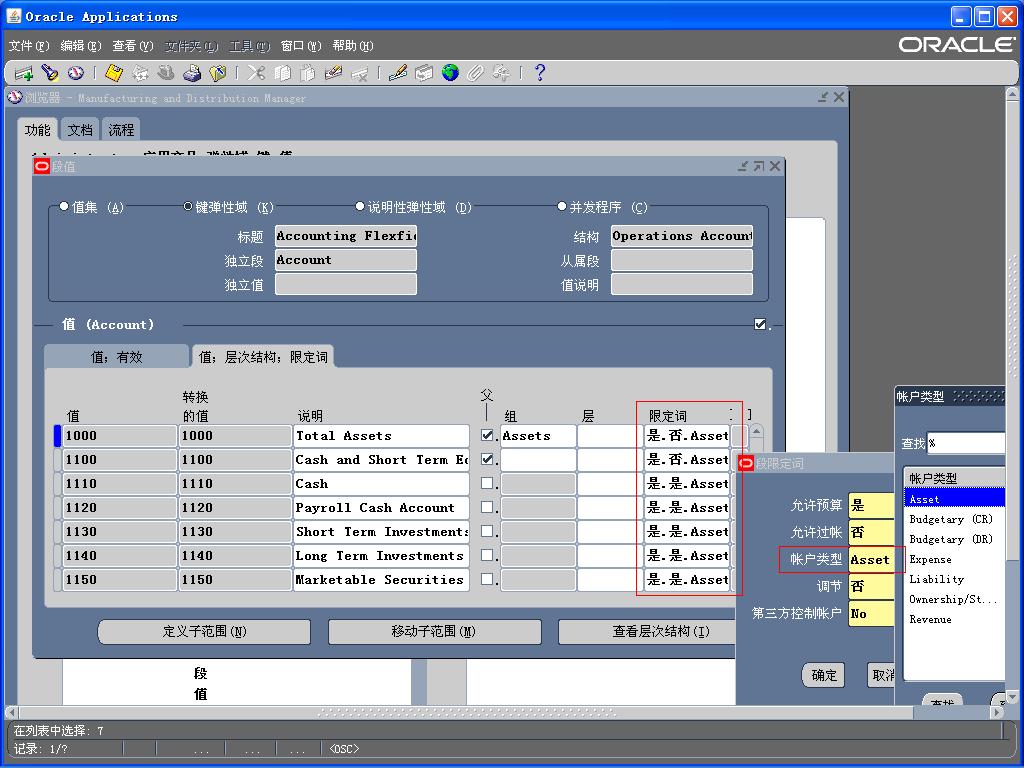The height and width of the screenshot is (768, 1024).
Task: Open the 窗口(W) menu
Action: [301, 46]
